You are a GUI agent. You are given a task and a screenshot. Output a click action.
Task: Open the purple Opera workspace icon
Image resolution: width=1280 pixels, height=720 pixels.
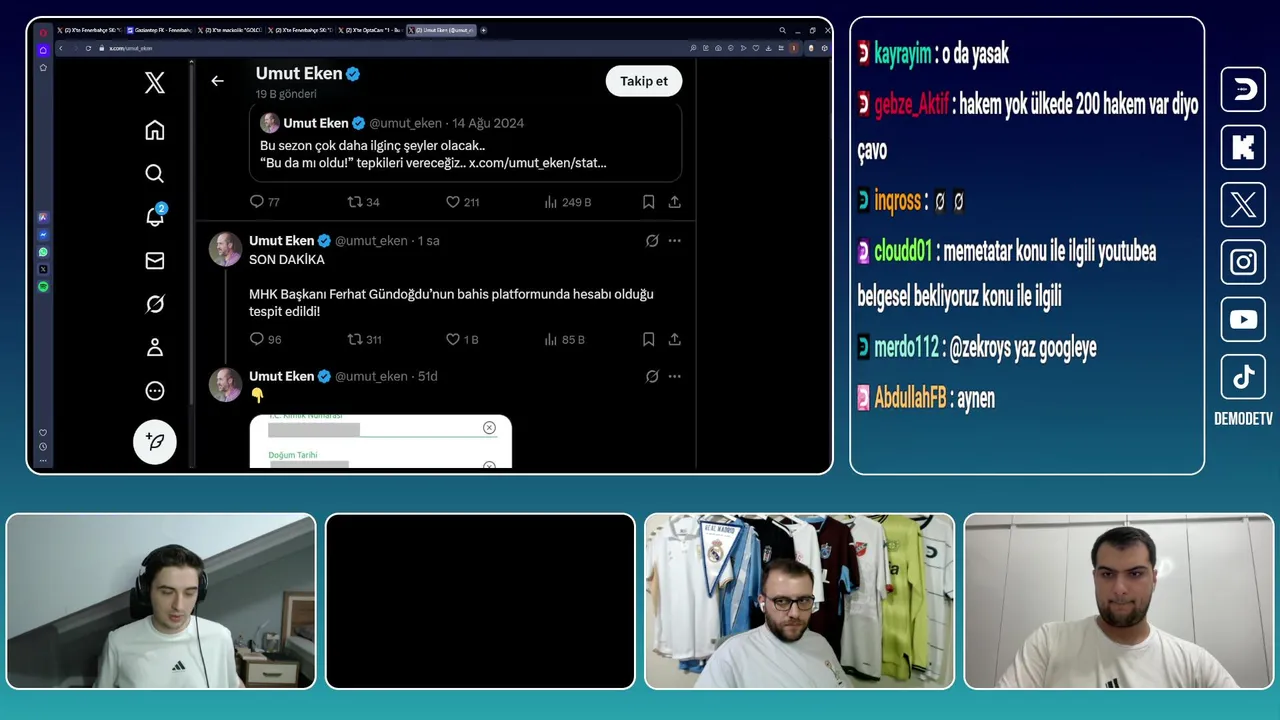pos(43,50)
